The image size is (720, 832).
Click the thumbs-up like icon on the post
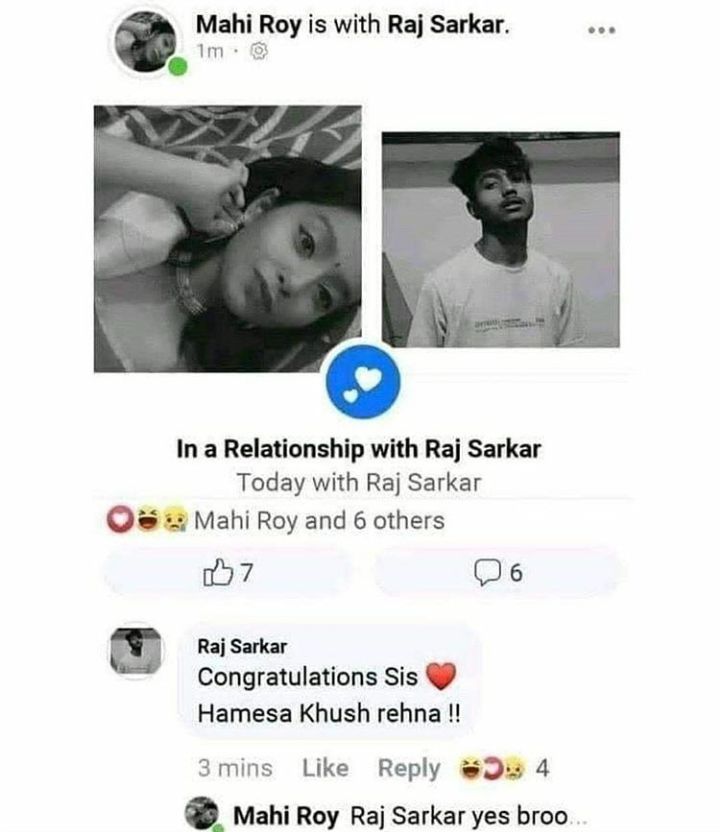pos(216,573)
